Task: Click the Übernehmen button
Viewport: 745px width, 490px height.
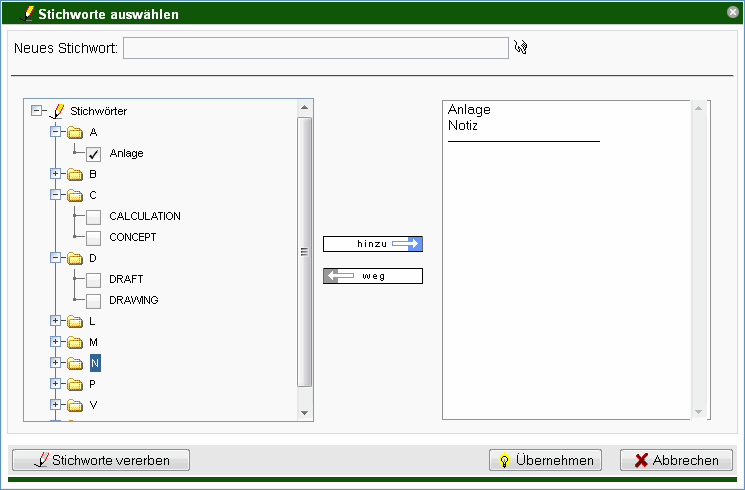Action: pos(545,460)
